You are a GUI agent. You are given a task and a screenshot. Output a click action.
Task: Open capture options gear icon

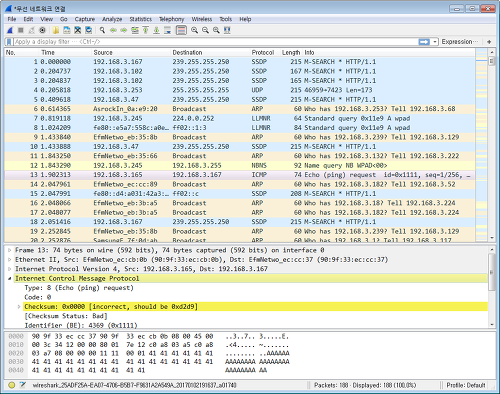[42, 30]
